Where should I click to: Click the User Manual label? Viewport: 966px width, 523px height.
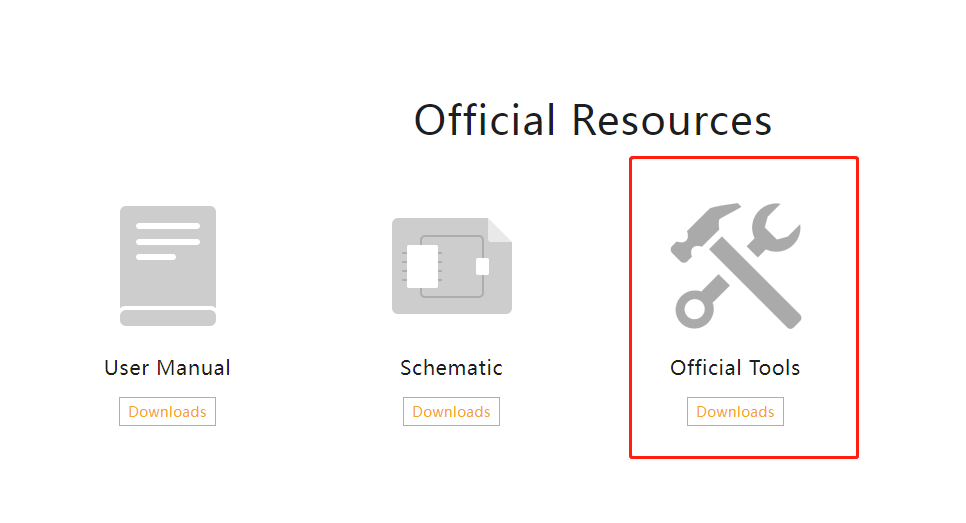click(168, 368)
